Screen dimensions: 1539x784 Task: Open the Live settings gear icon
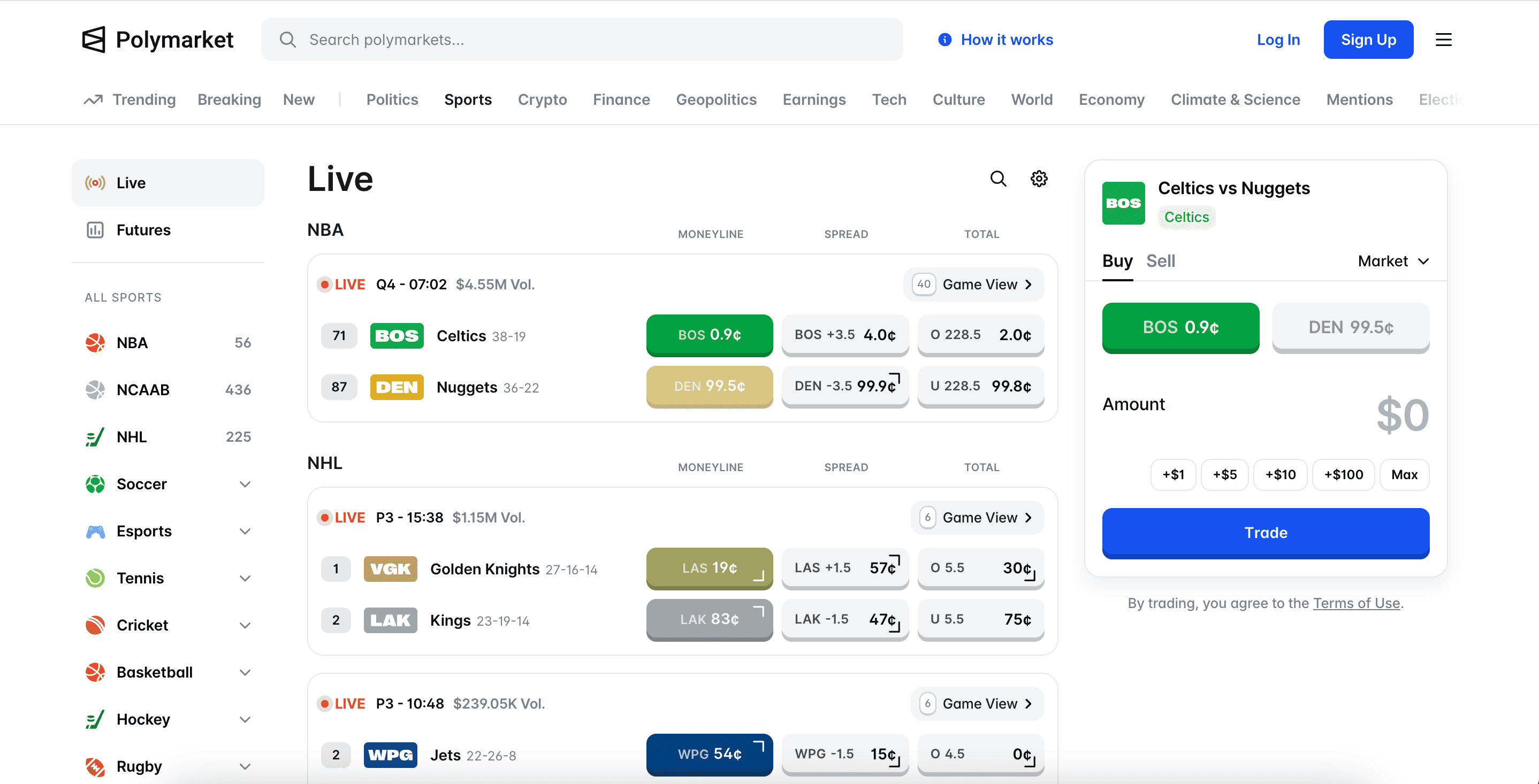tap(1039, 179)
